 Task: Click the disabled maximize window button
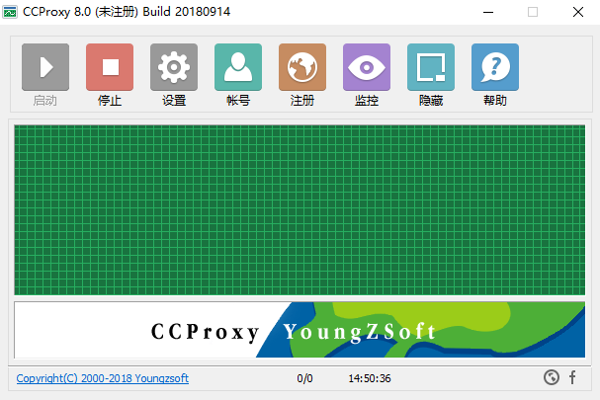[533, 12]
